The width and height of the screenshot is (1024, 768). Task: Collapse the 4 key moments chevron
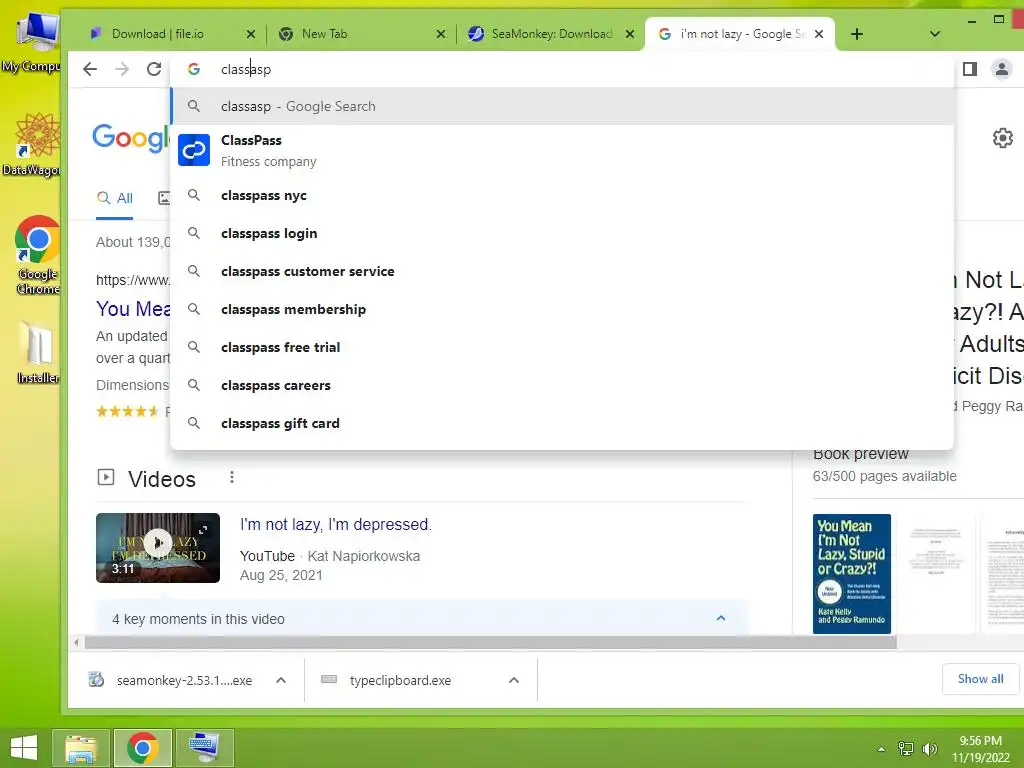(x=721, y=618)
